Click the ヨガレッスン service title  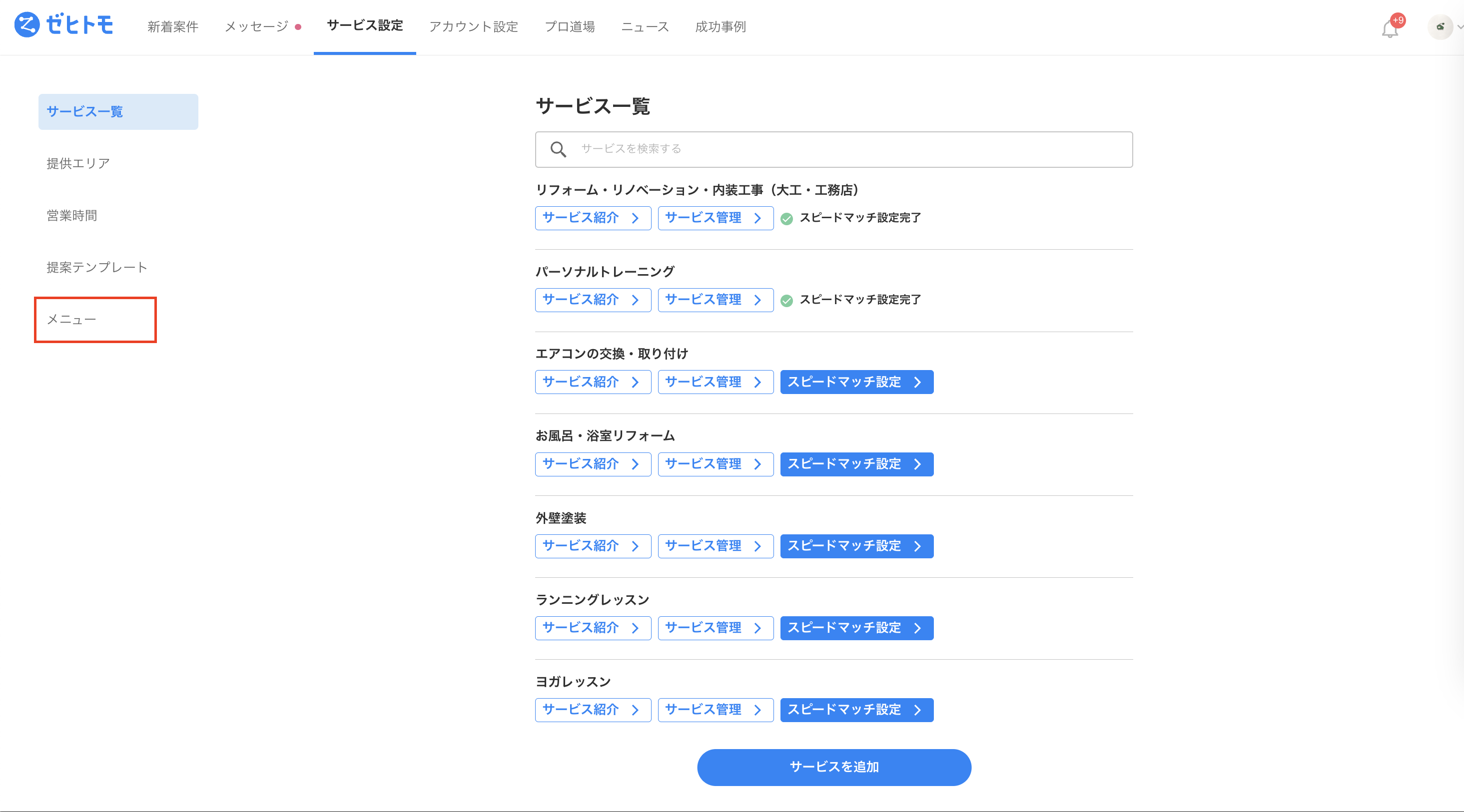[573, 681]
